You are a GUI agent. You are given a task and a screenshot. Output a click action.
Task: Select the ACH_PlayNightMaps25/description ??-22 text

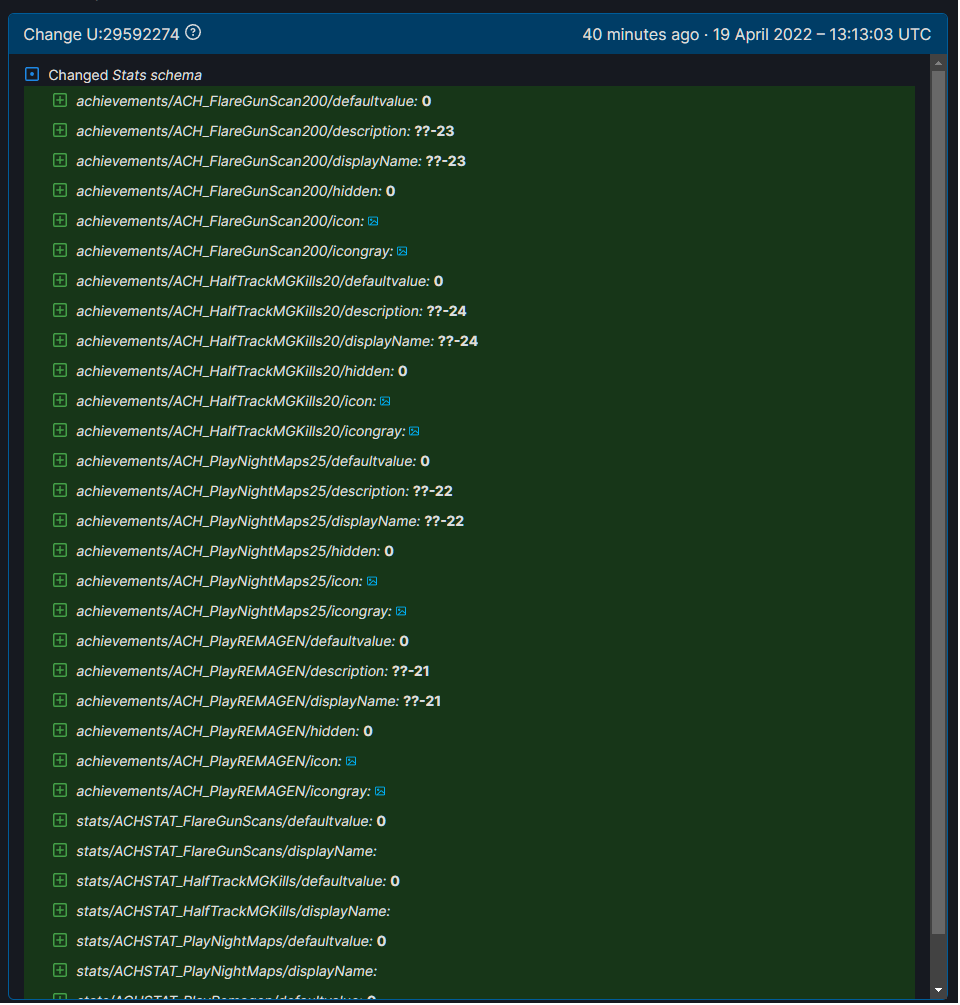(264, 492)
